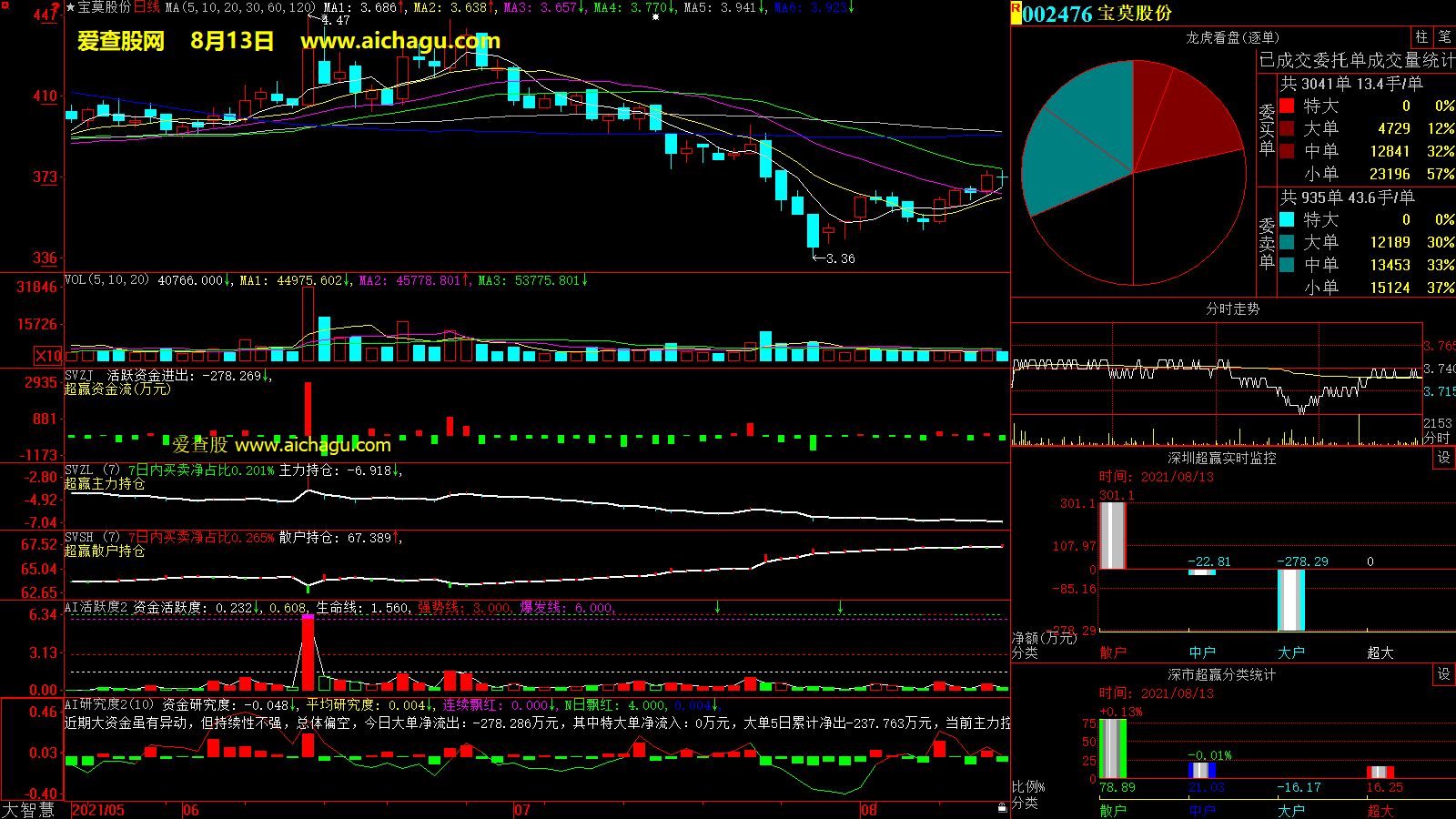
Task: Click the lock icon at bottom of chart
Action: [x=1002, y=807]
